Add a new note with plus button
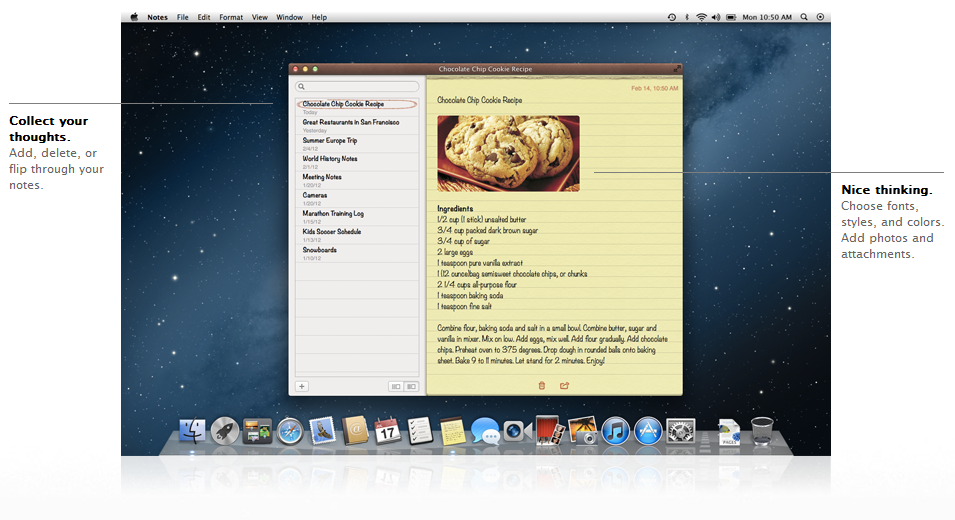The image size is (955, 520). coord(301,386)
